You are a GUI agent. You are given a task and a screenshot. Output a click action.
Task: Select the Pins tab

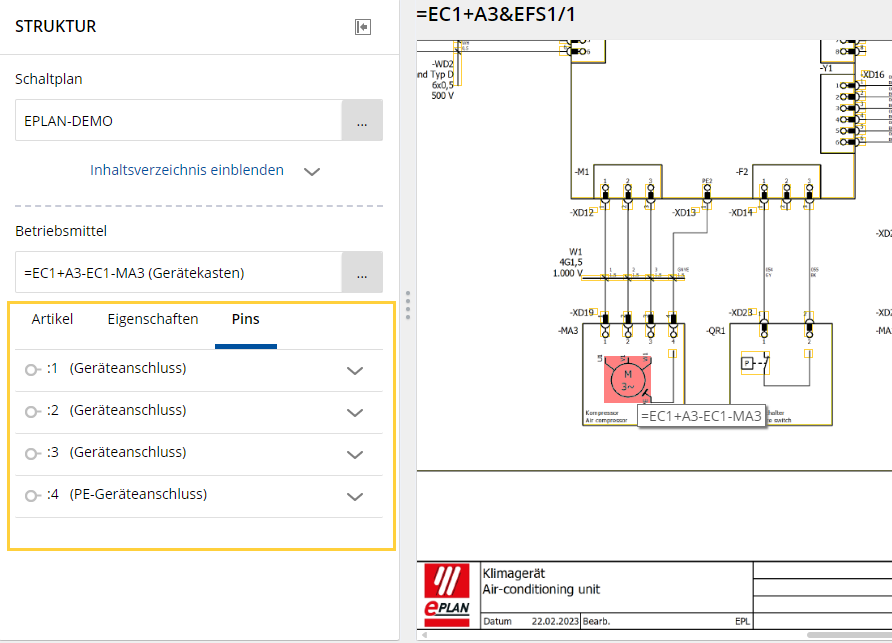(246, 319)
